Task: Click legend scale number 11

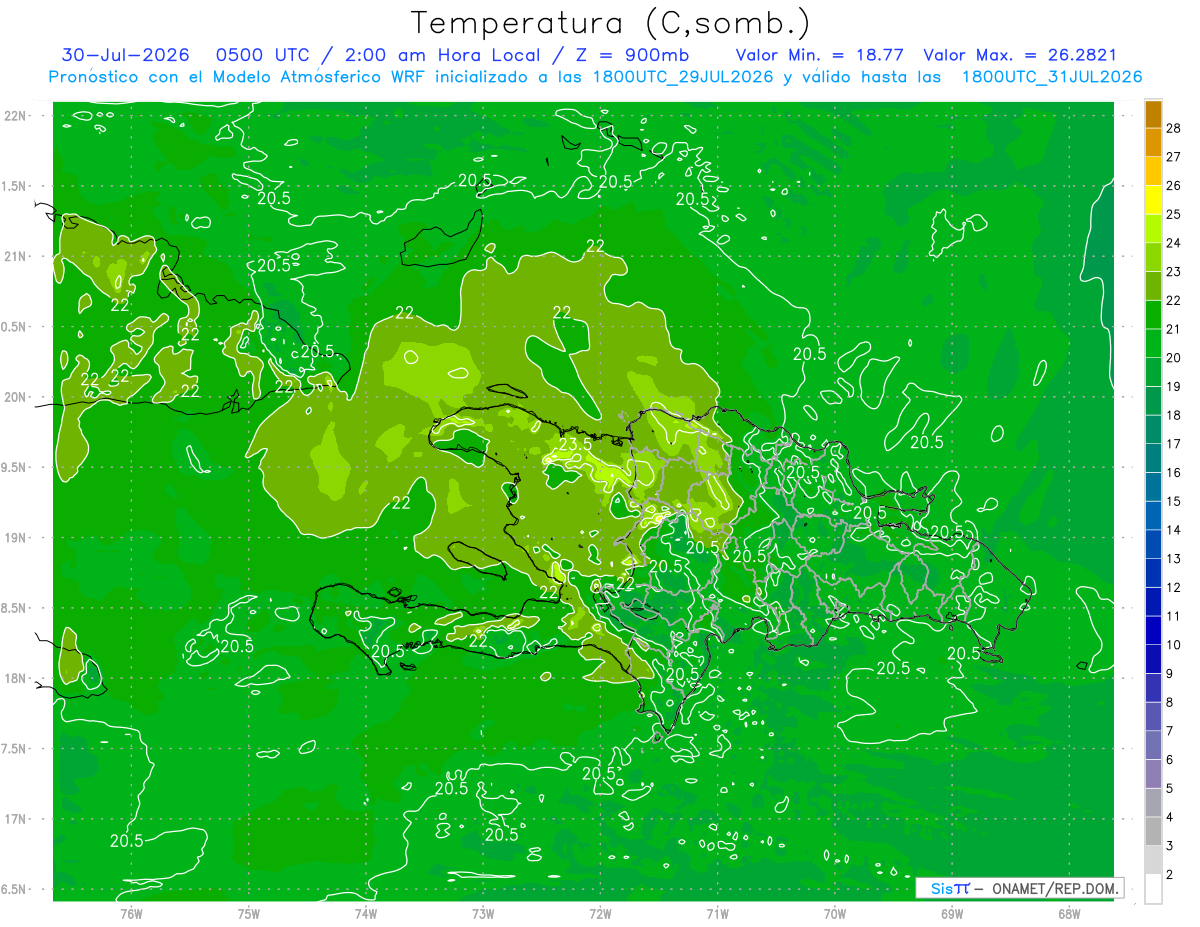Action: 1174,616
